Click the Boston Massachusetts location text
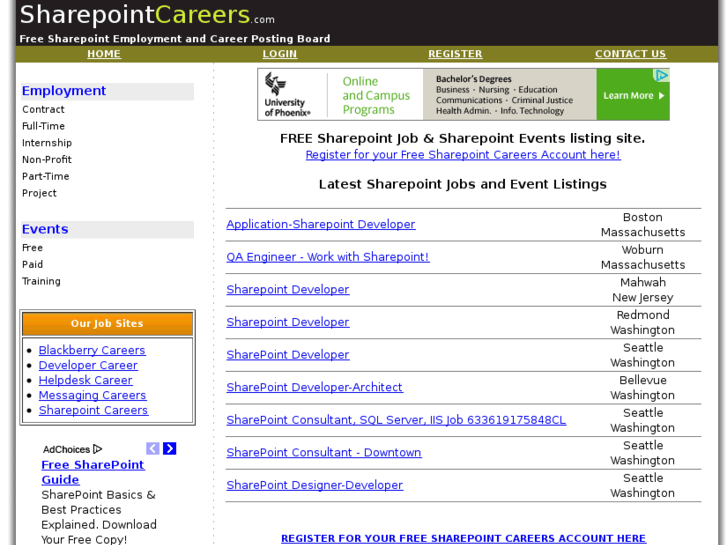Viewport: 727px width, 545px height. click(x=643, y=224)
